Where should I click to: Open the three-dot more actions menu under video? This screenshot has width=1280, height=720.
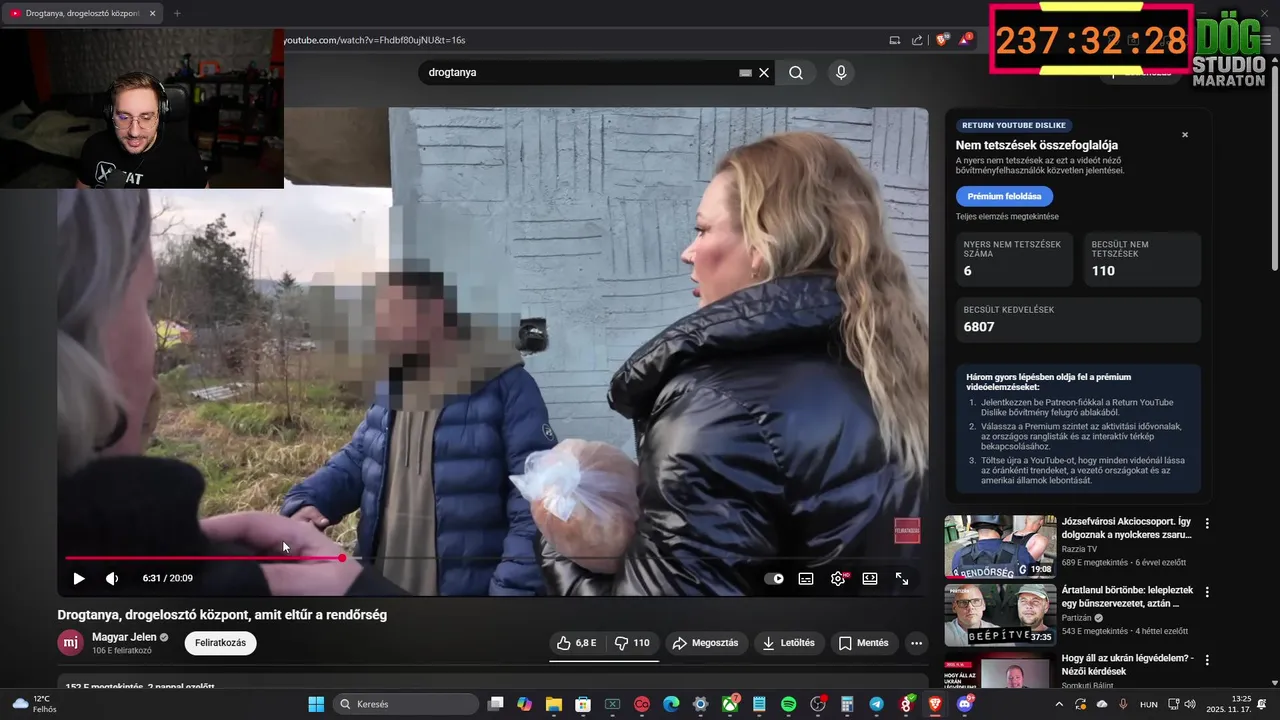pyautogui.click(x=916, y=643)
